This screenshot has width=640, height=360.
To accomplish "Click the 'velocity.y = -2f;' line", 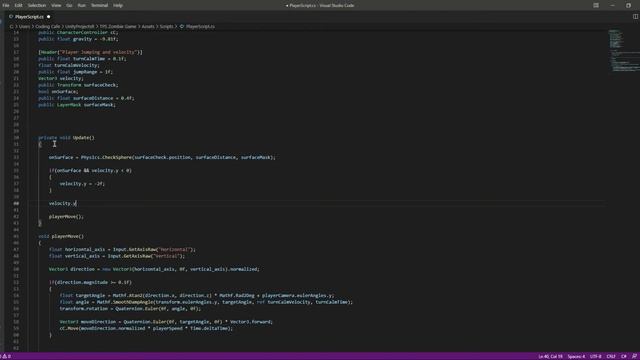I will [x=82, y=184].
